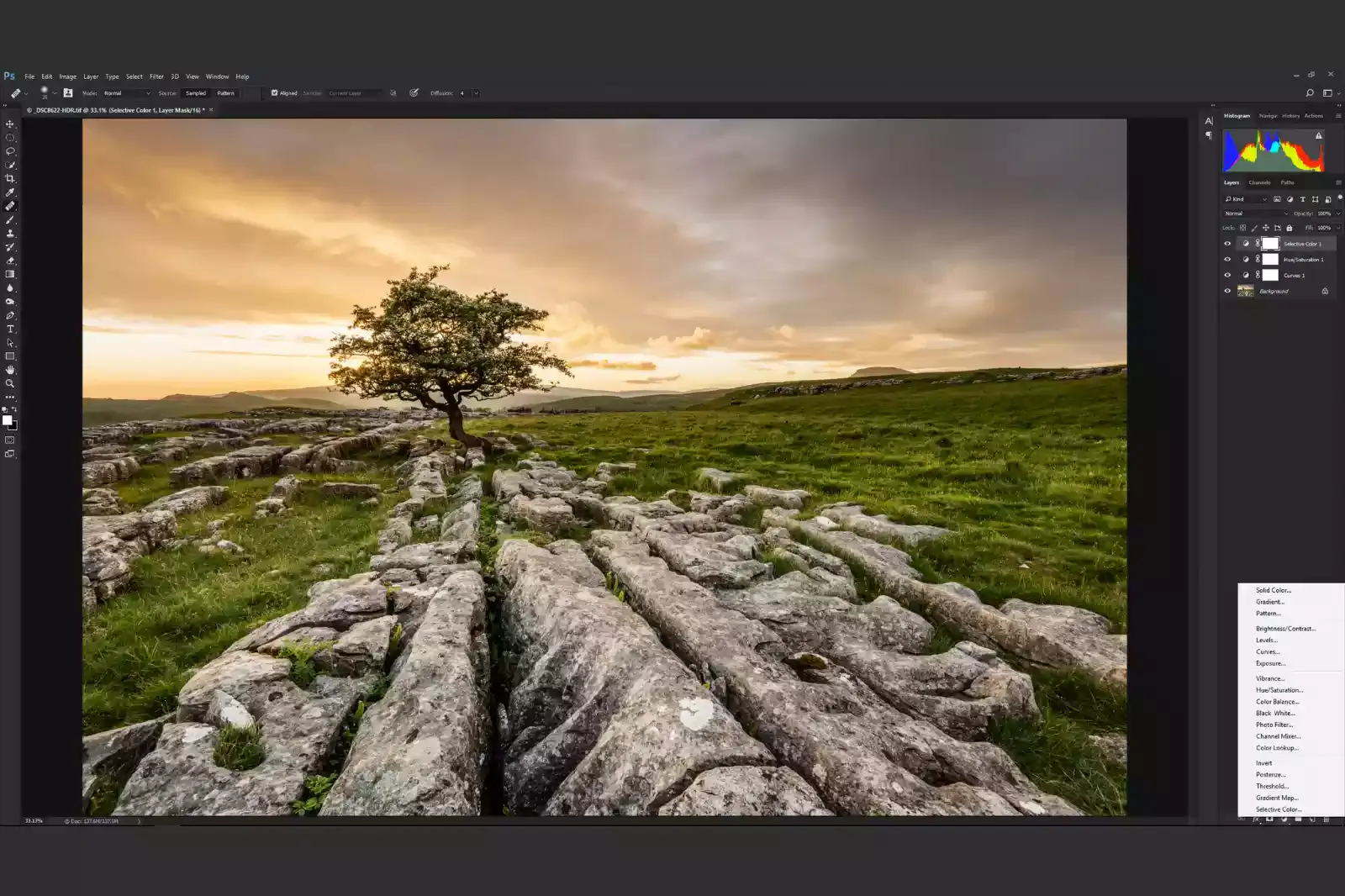Image resolution: width=1345 pixels, height=896 pixels.
Task: Open the Fill slider dropdown
Action: point(1338,228)
